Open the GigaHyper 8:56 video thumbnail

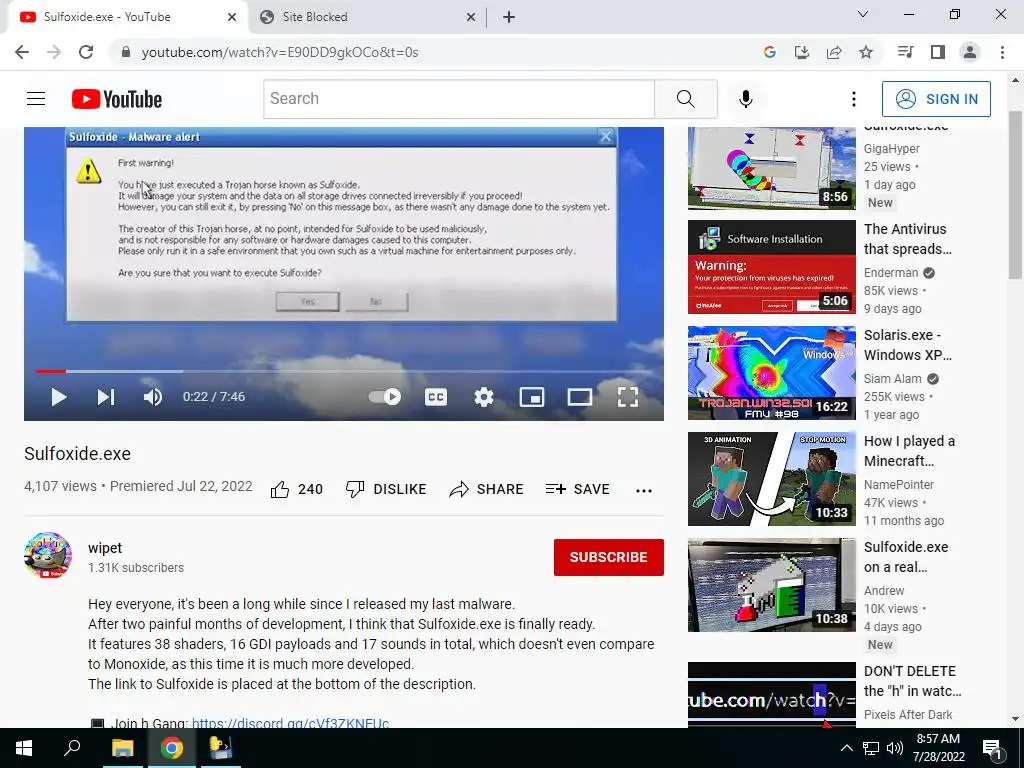coord(771,168)
